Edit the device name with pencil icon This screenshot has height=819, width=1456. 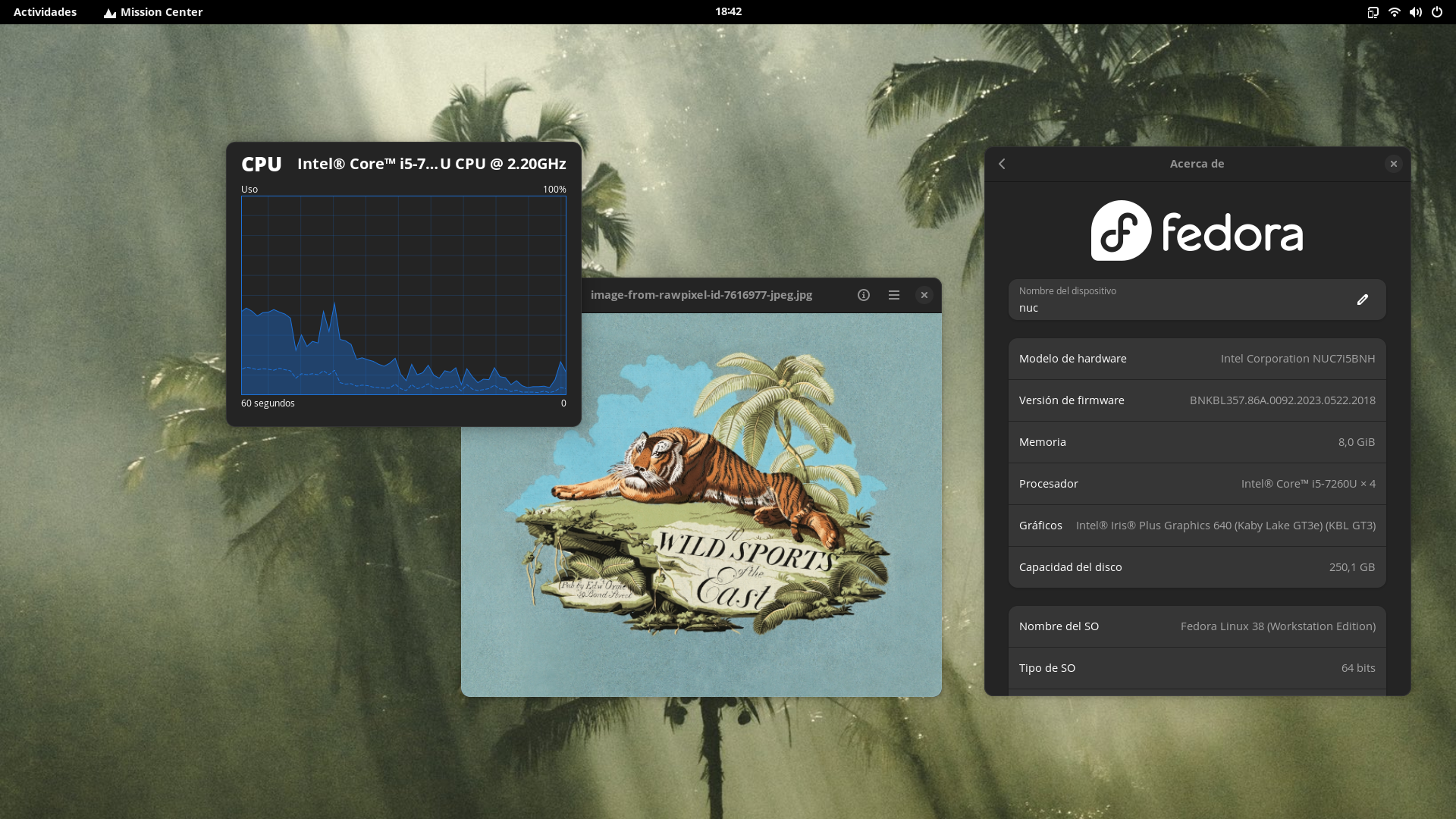[x=1362, y=300]
